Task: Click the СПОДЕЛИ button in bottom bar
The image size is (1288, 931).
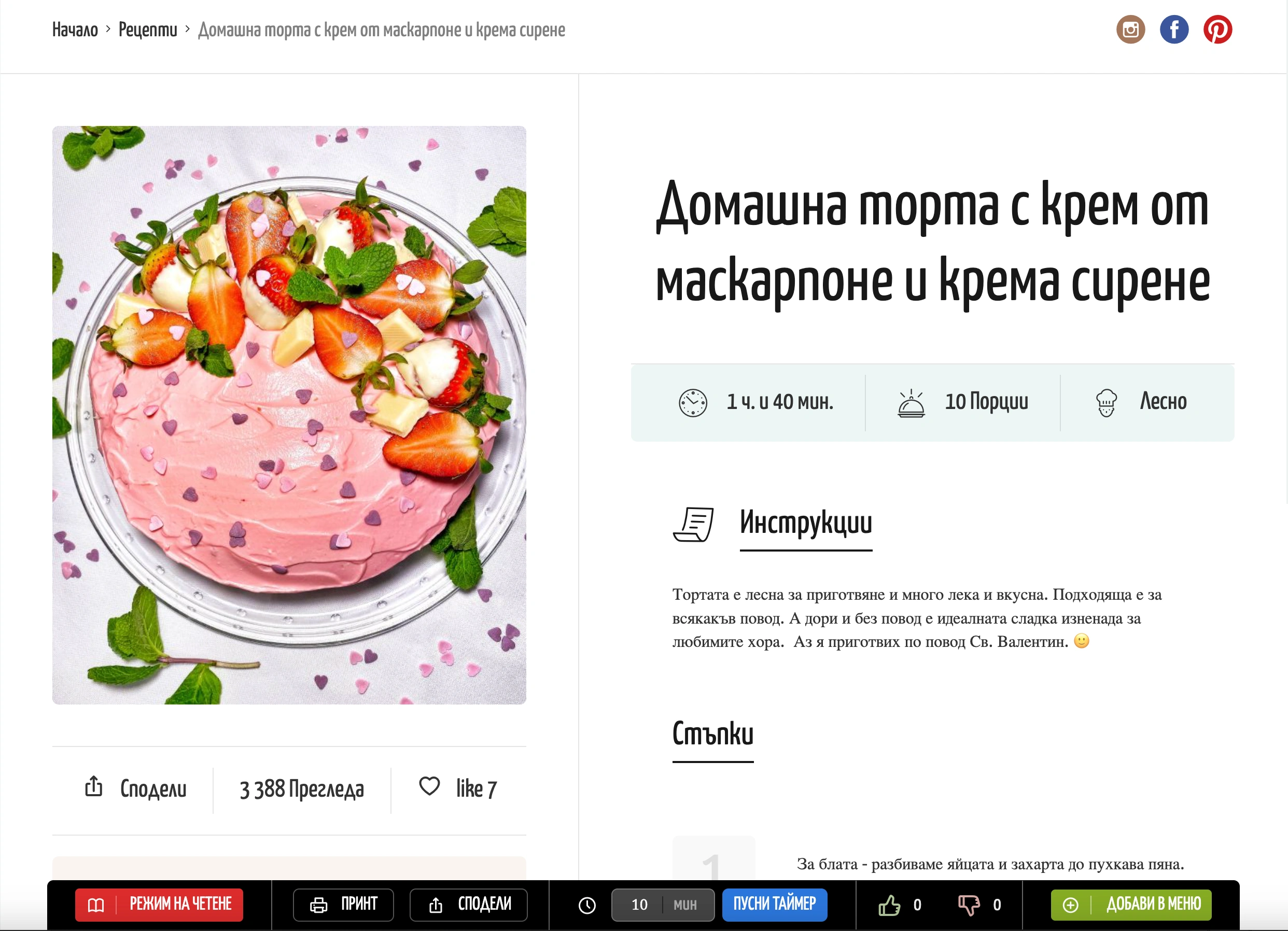Action: (x=469, y=905)
